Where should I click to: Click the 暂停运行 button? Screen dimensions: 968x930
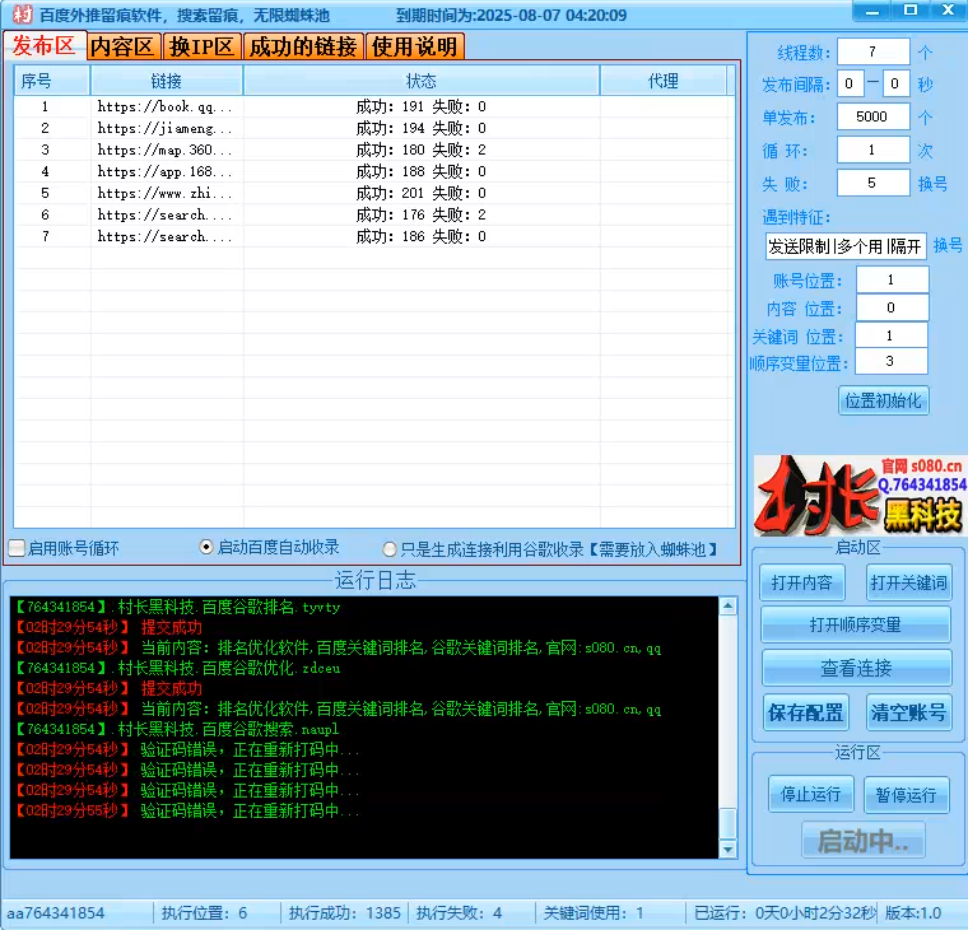(x=907, y=794)
